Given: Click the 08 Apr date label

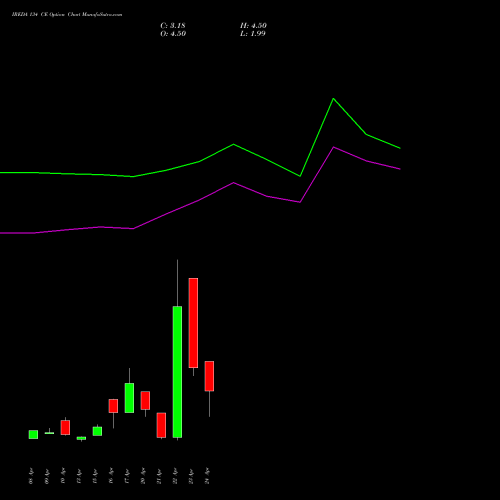Looking at the screenshot, I should 31,476.
